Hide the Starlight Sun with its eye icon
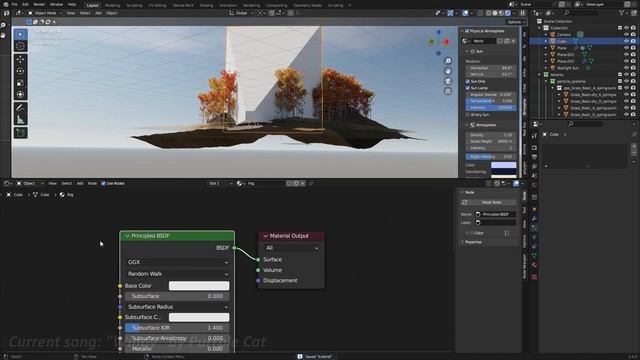Screen dimensions: 640x360 [x=626, y=68]
